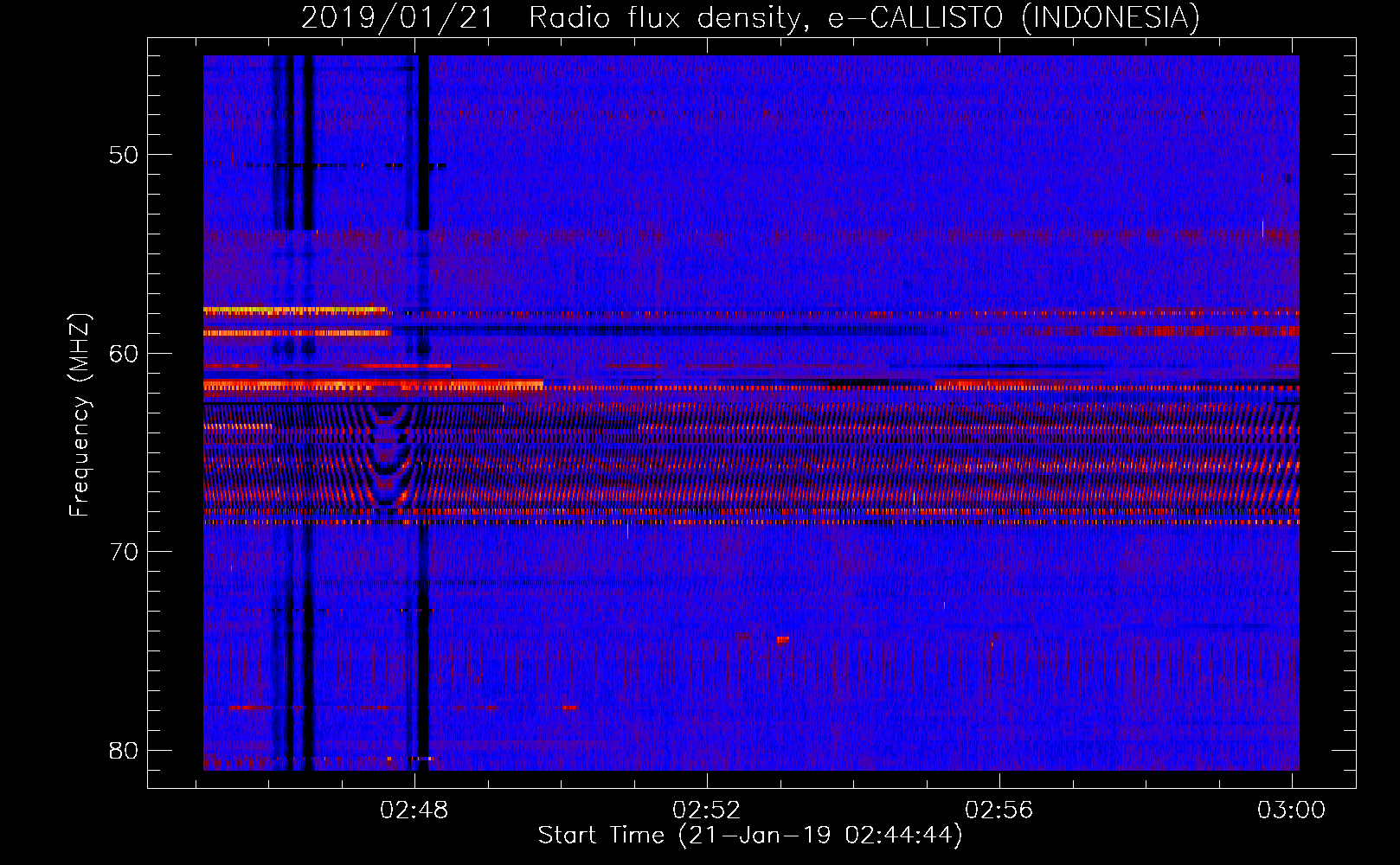
Task: Click the bright yellow band near 58 MHz
Action: [x=294, y=309]
